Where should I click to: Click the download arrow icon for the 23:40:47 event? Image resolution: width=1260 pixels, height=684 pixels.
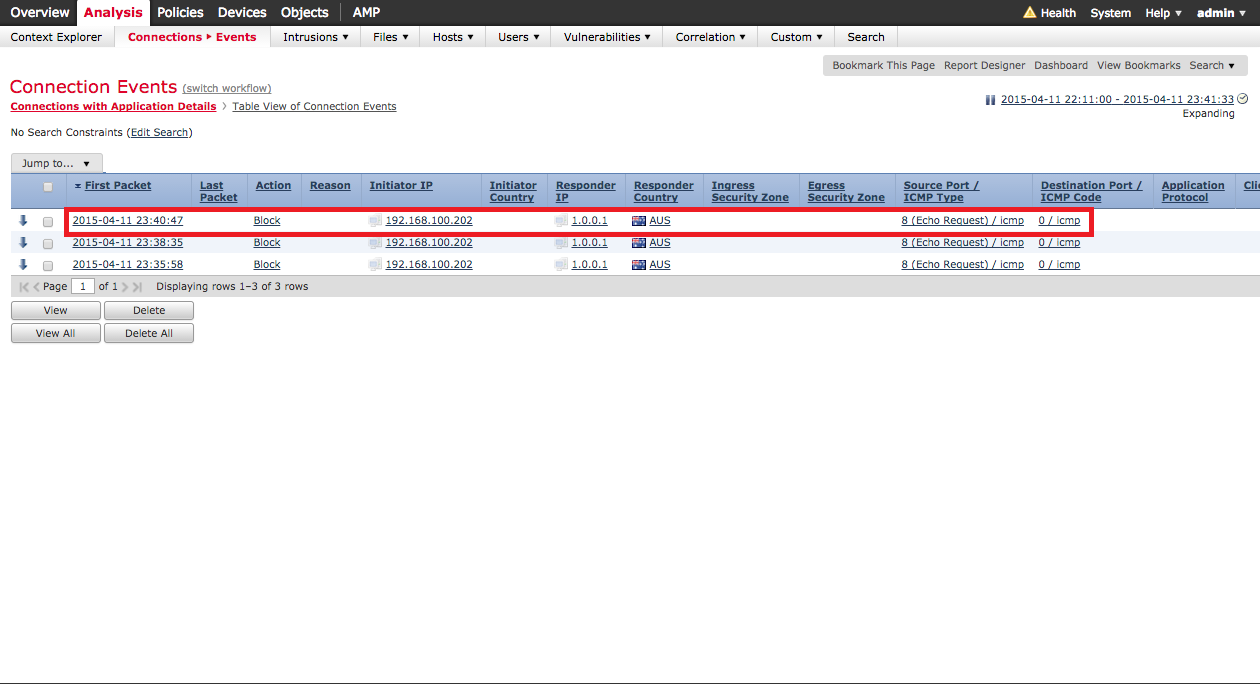[x=24, y=221]
